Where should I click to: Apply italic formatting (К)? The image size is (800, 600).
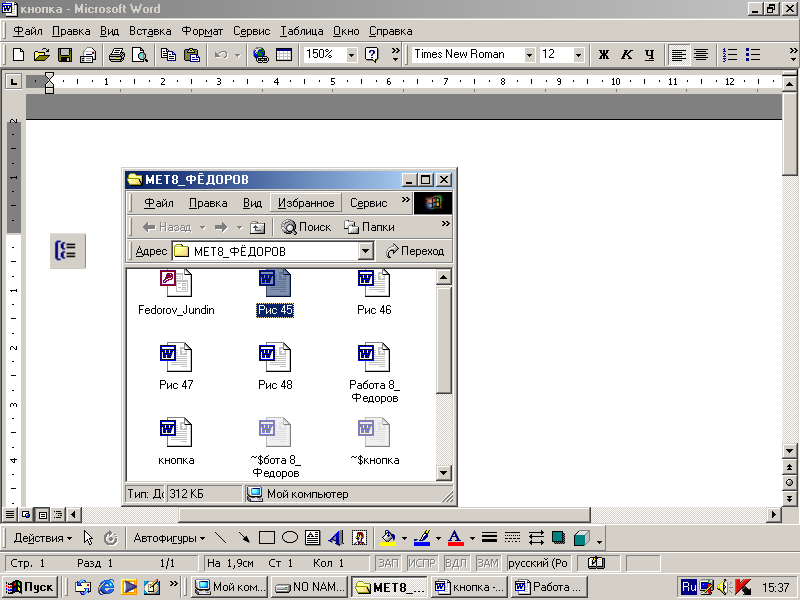click(627, 55)
